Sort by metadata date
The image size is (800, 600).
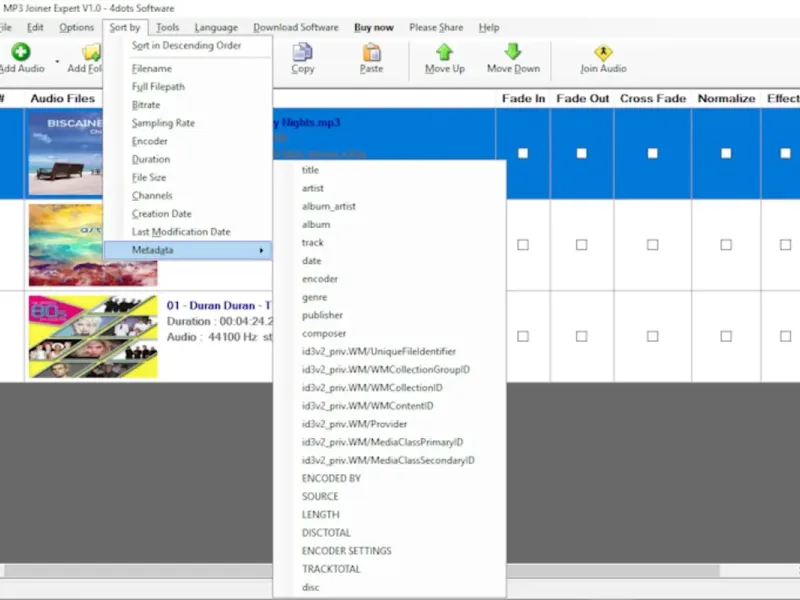tap(389, 261)
